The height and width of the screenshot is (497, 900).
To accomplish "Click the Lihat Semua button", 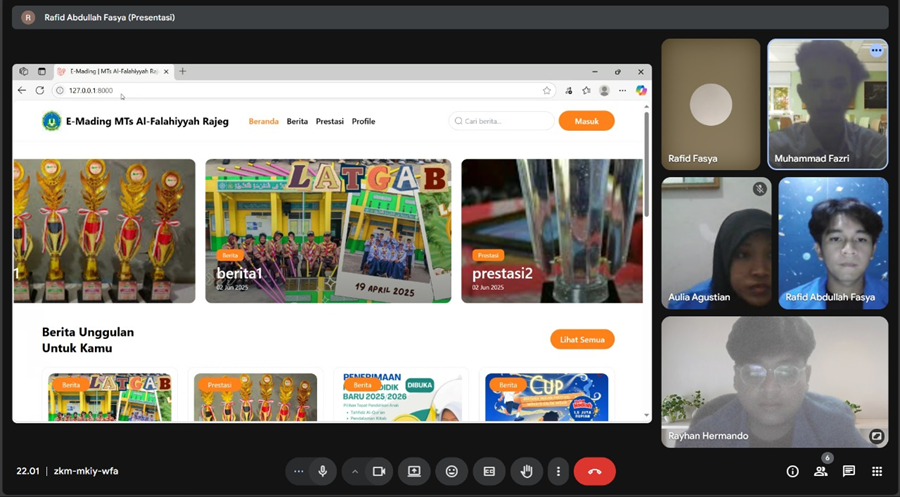I will 582,339.
